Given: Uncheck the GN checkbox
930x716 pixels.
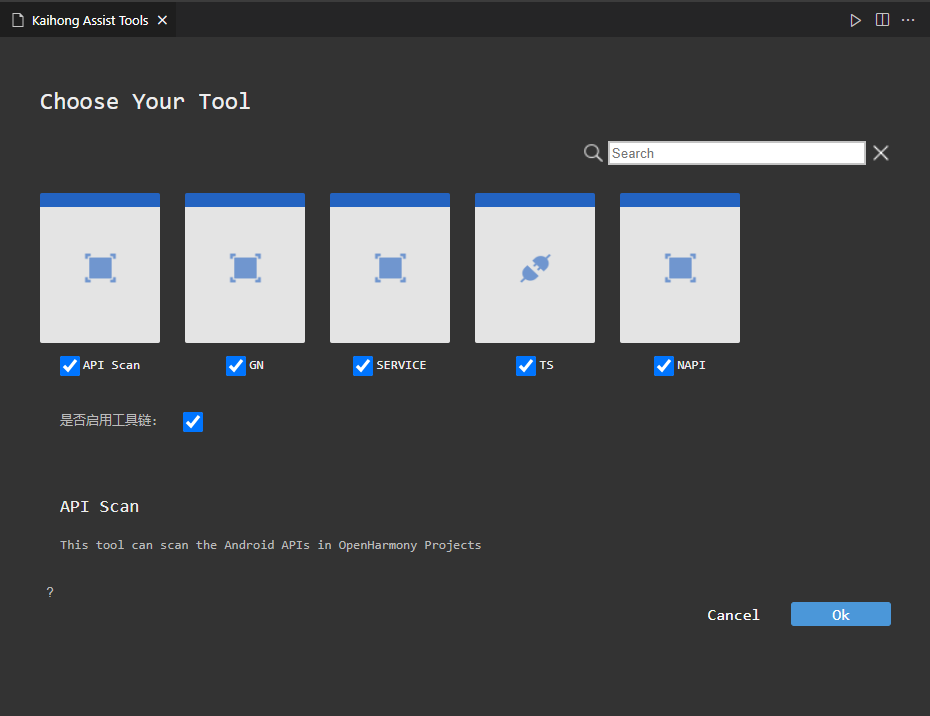Looking at the screenshot, I should pyautogui.click(x=236, y=366).
